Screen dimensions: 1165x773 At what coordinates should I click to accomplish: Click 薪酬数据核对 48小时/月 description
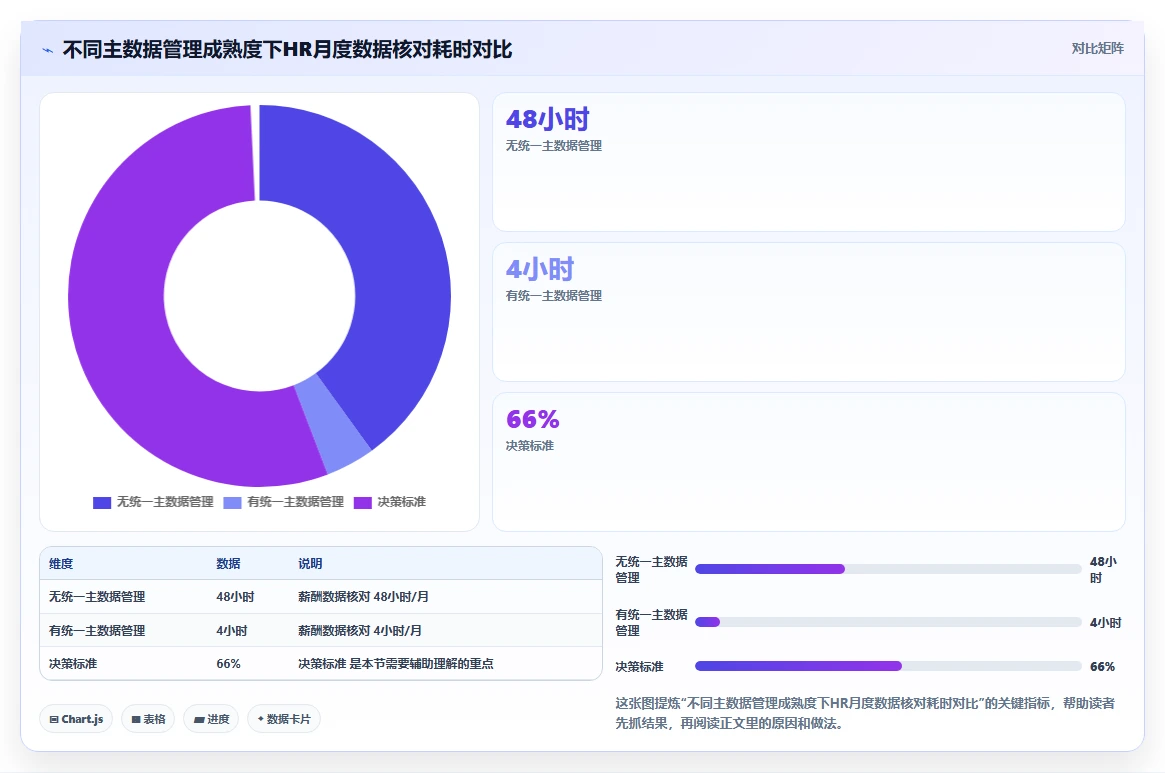[363, 597]
